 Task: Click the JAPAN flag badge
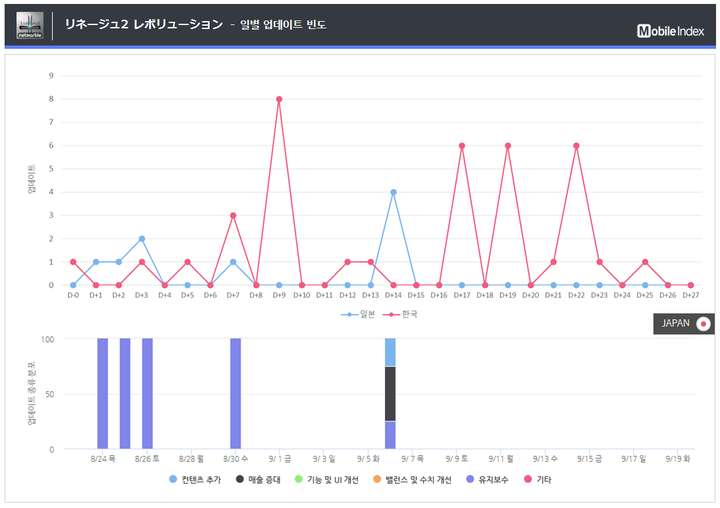click(683, 324)
